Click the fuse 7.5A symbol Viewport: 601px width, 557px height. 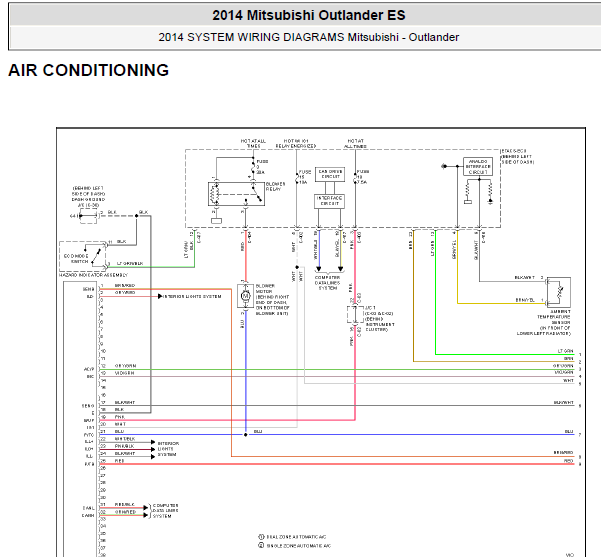pyautogui.click(x=355, y=177)
